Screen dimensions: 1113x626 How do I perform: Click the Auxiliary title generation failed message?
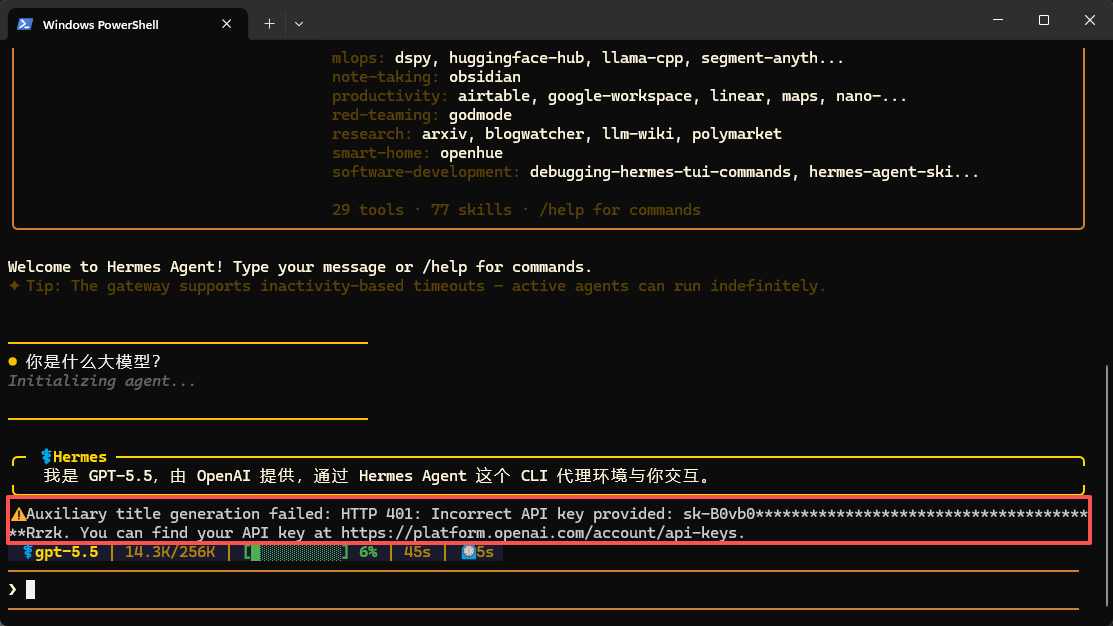[x=549, y=523]
